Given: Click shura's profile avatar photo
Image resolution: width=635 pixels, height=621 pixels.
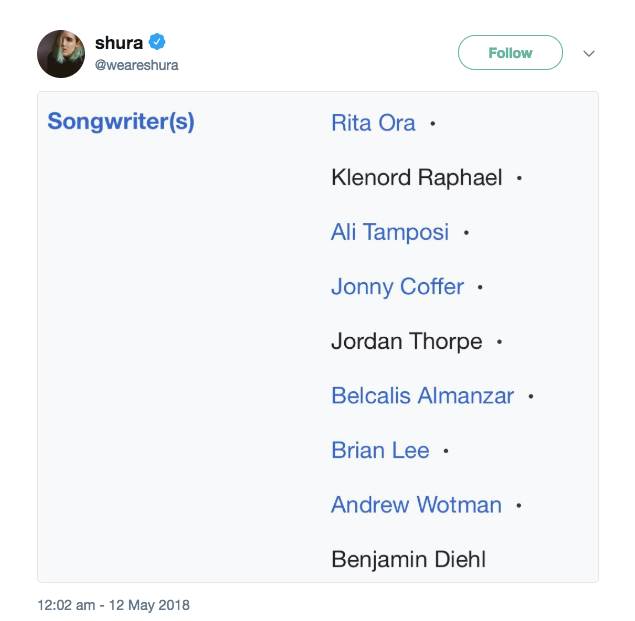Looking at the screenshot, I should tap(61, 53).
